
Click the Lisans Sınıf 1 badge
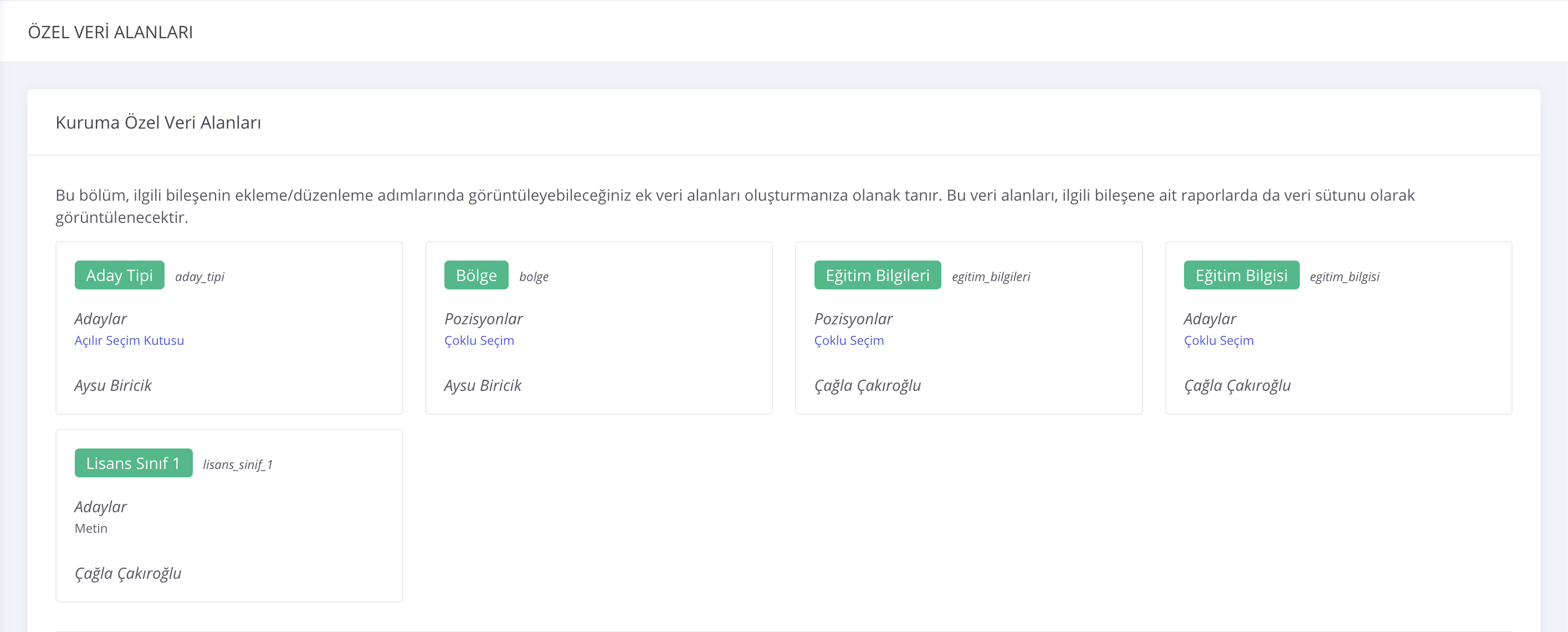click(134, 463)
